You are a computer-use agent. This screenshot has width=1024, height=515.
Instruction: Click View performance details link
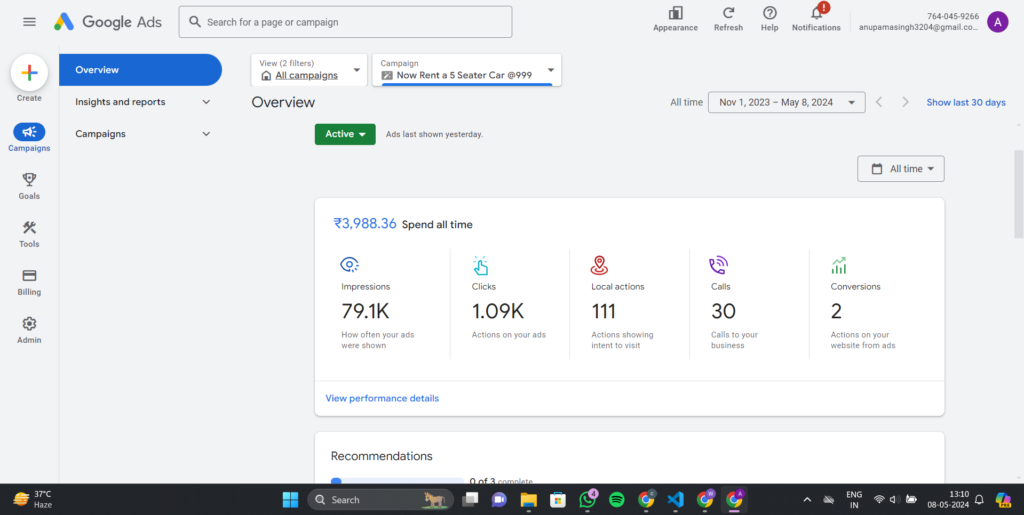coord(382,398)
